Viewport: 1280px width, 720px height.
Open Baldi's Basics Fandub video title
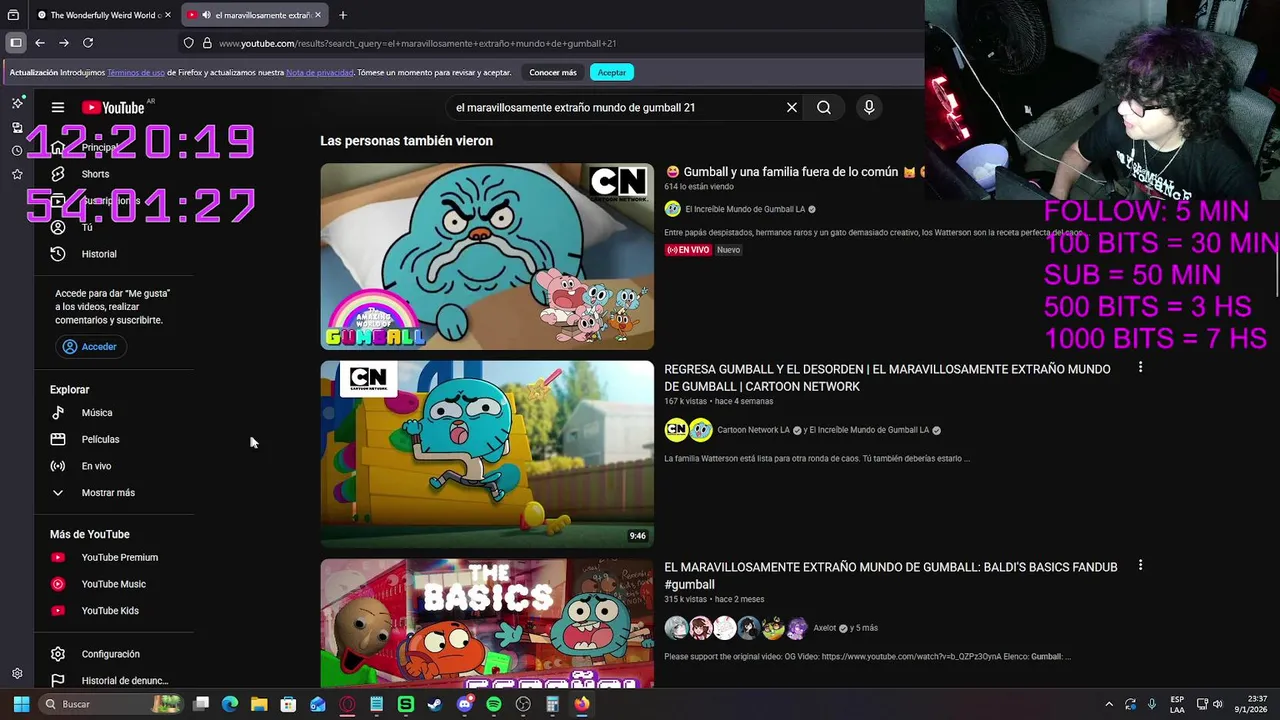click(891, 576)
